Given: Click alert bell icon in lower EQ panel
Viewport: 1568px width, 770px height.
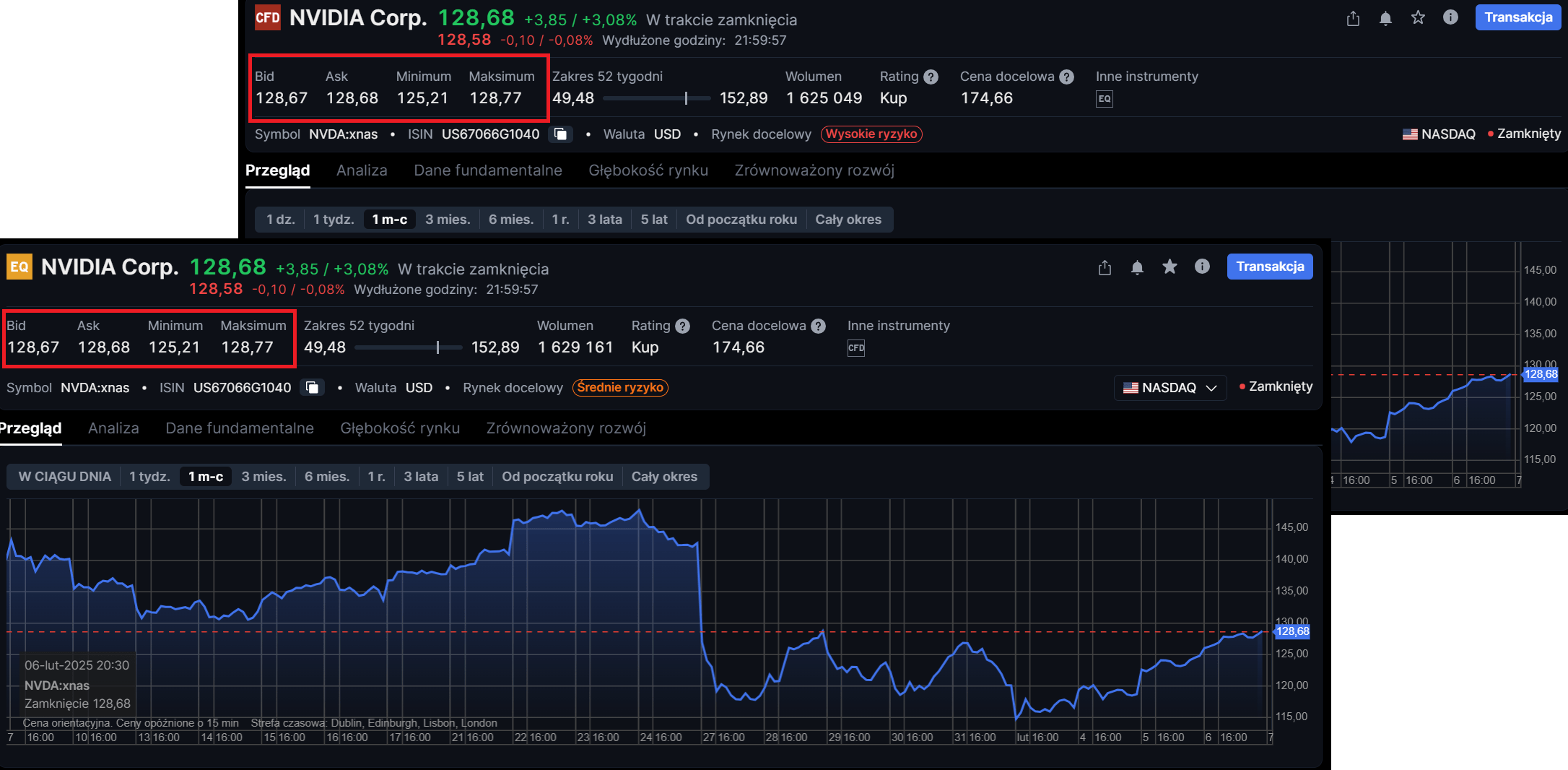Looking at the screenshot, I should coord(1137,267).
